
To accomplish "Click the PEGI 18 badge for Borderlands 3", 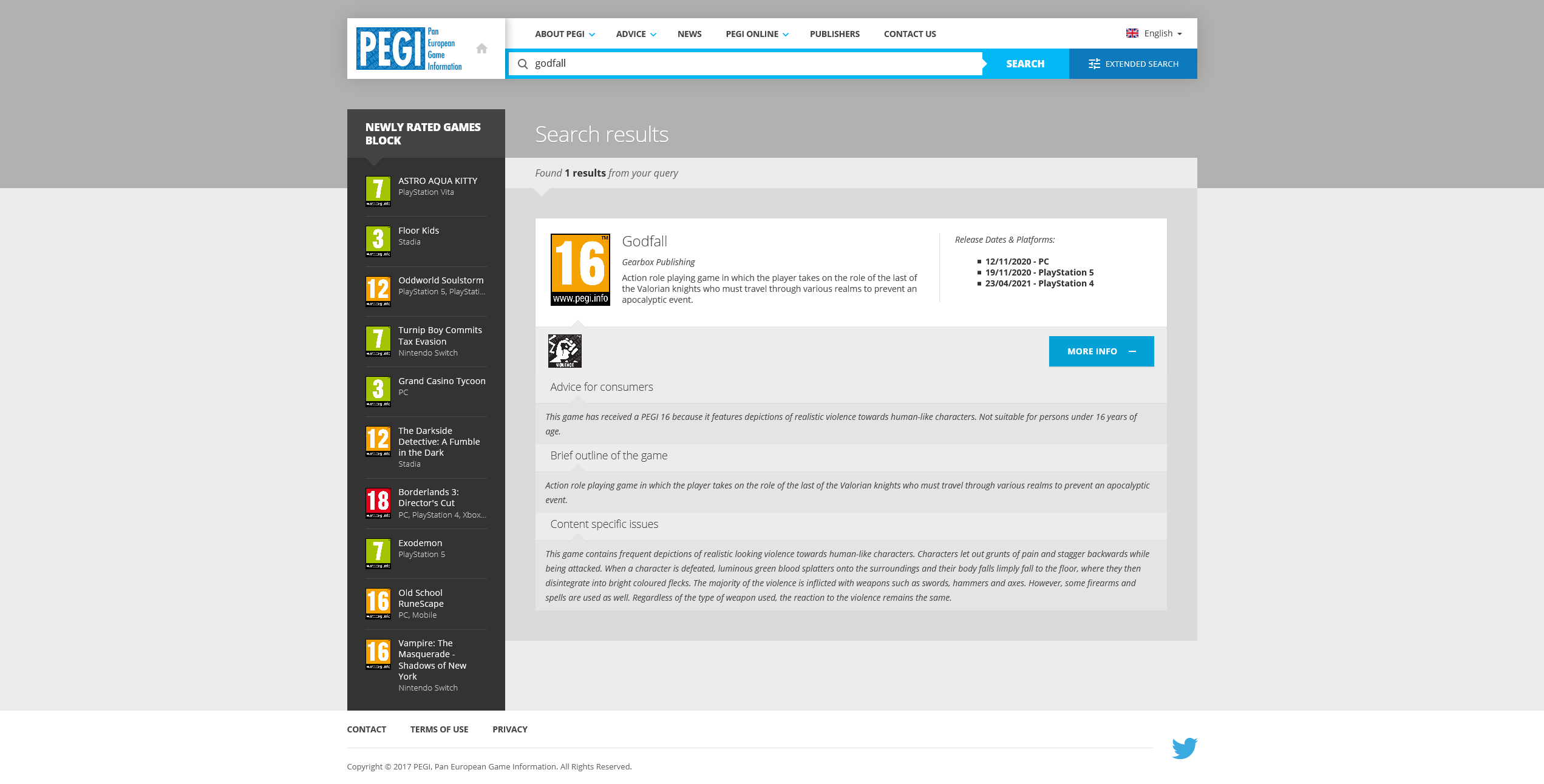I will [378, 503].
